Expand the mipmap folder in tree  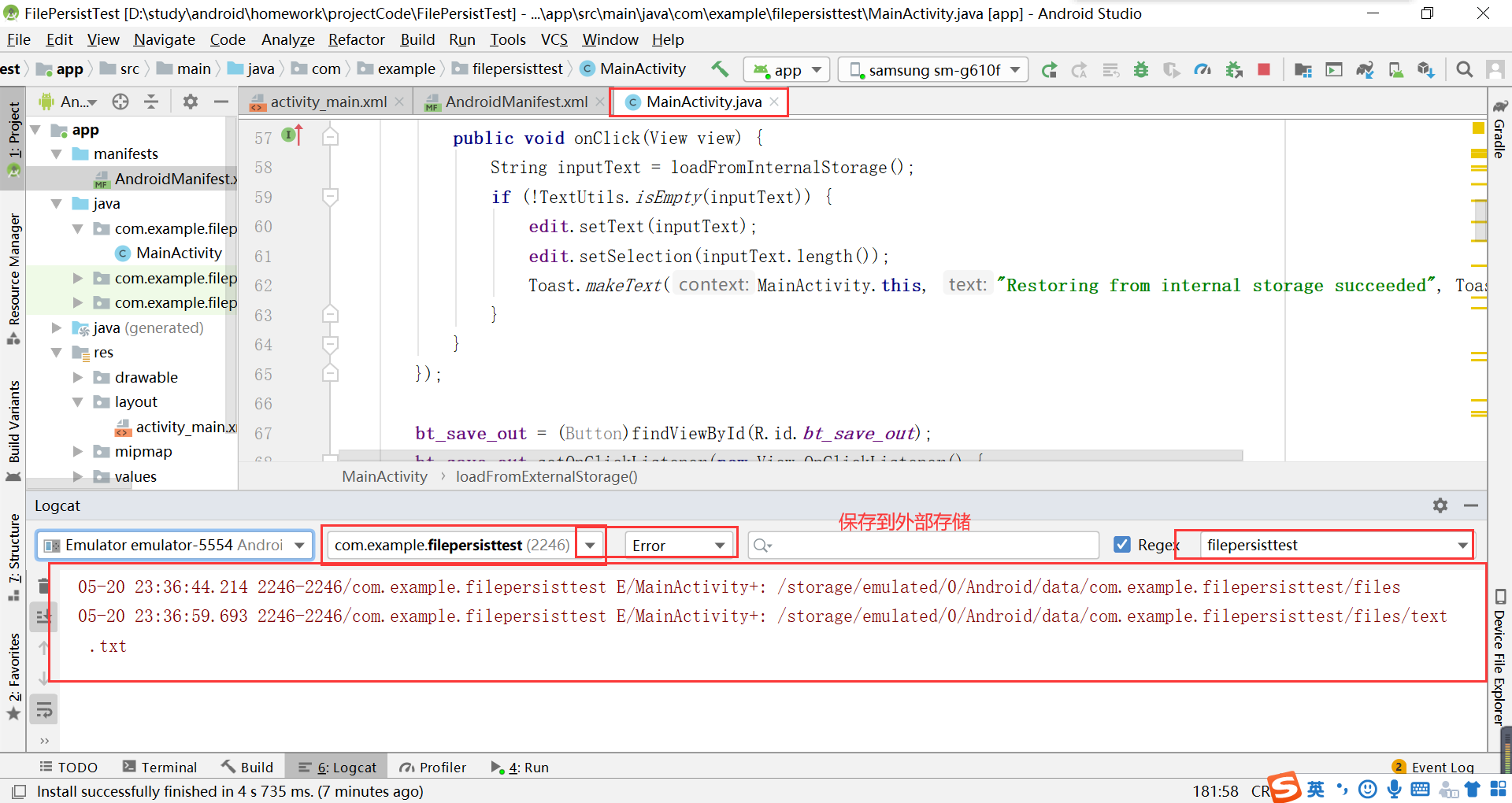pyautogui.click(x=78, y=452)
